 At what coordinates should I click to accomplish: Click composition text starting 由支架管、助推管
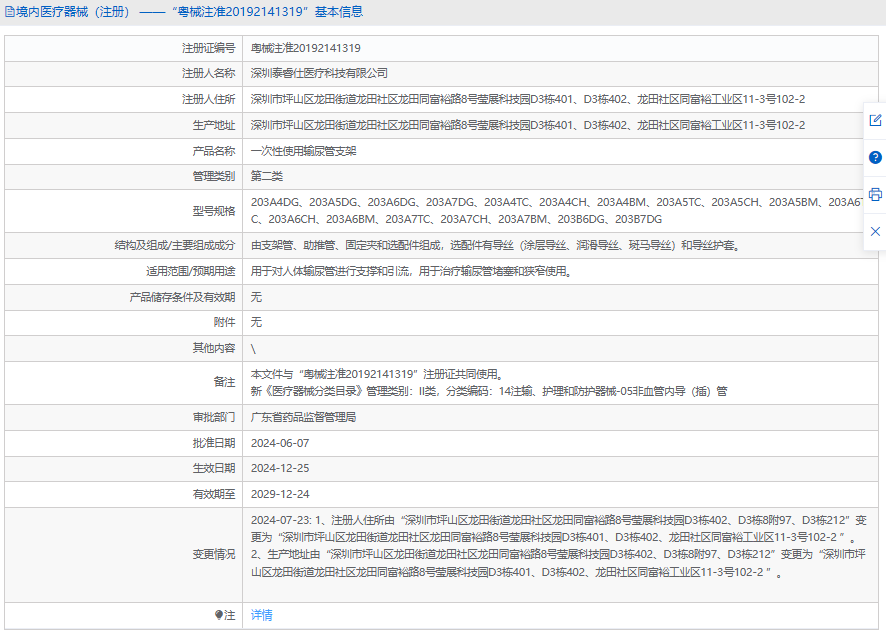(496, 245)
